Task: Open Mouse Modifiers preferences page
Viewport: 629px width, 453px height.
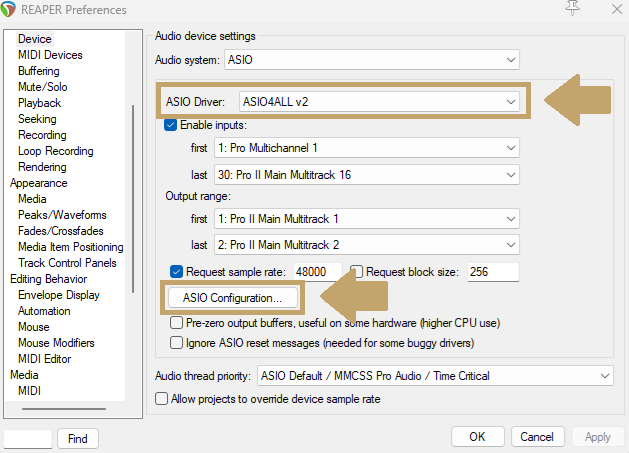Action: pyautogui.click(x=56, y=343)
